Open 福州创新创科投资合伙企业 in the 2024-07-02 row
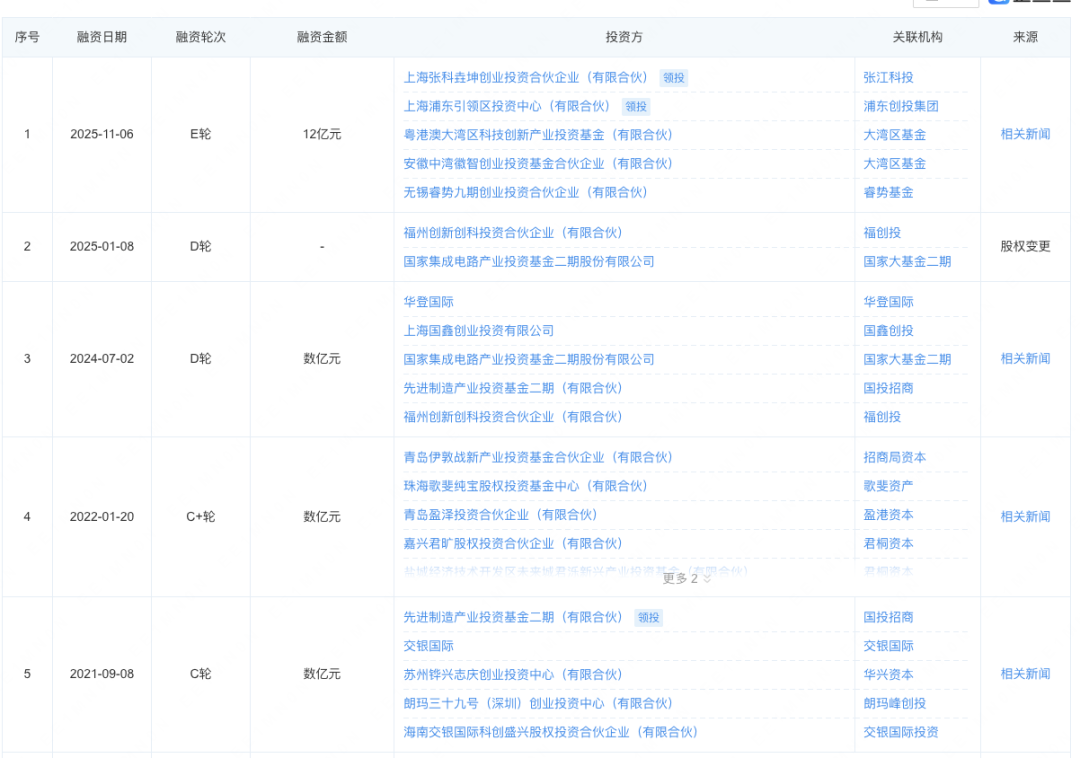This screenshot has width=1080, height=758. [513, 417]
